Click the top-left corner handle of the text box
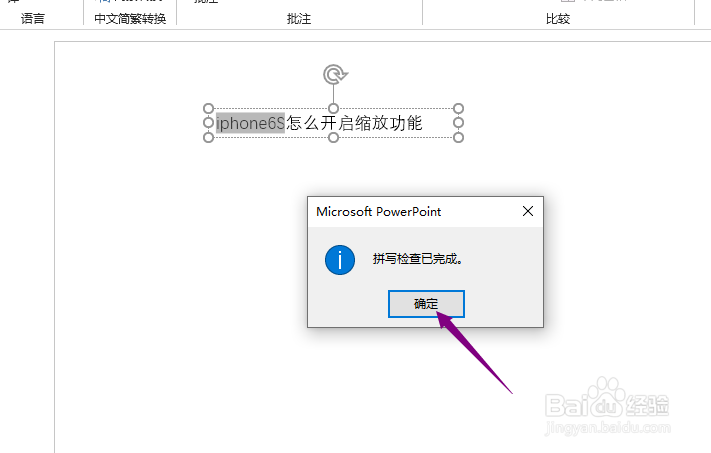711x453 pixels. point(208,108)
